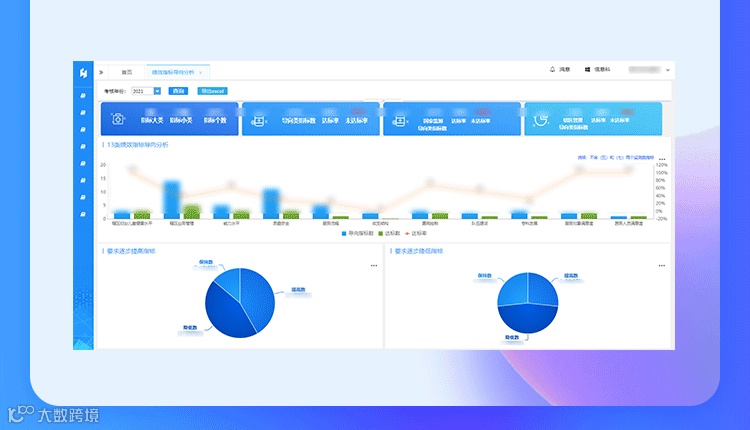Click the 提高数 slice of the right pie
This screenshot has height=430, width=750.
pos(542,289)
